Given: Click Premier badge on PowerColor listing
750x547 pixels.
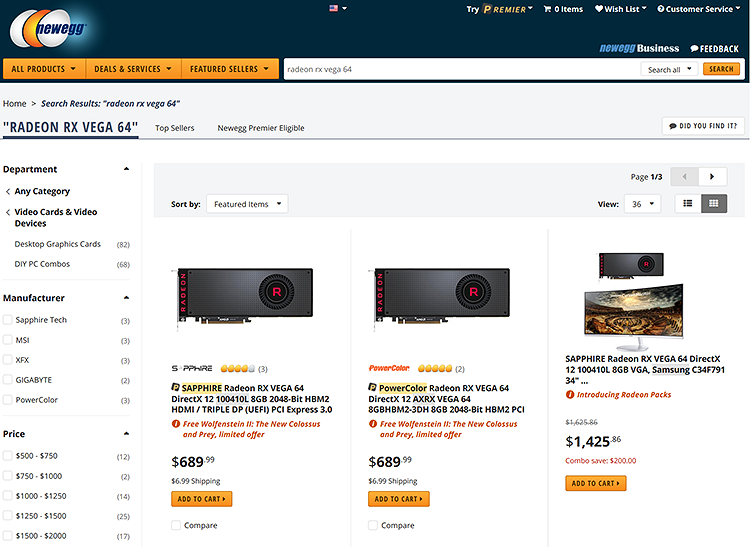Looking at the screenshot, I should [x=372, y=387].
